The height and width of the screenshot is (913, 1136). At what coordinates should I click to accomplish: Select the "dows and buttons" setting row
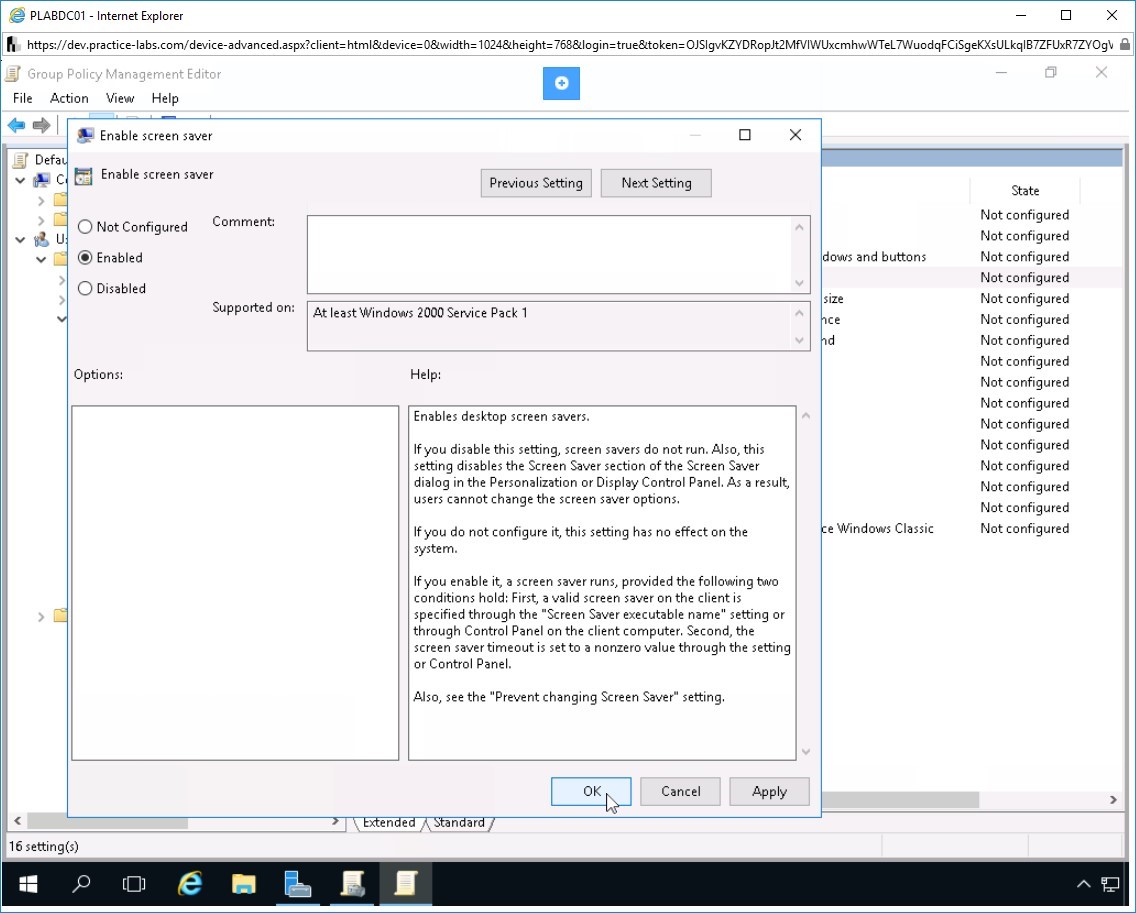(x=972, y=257)
